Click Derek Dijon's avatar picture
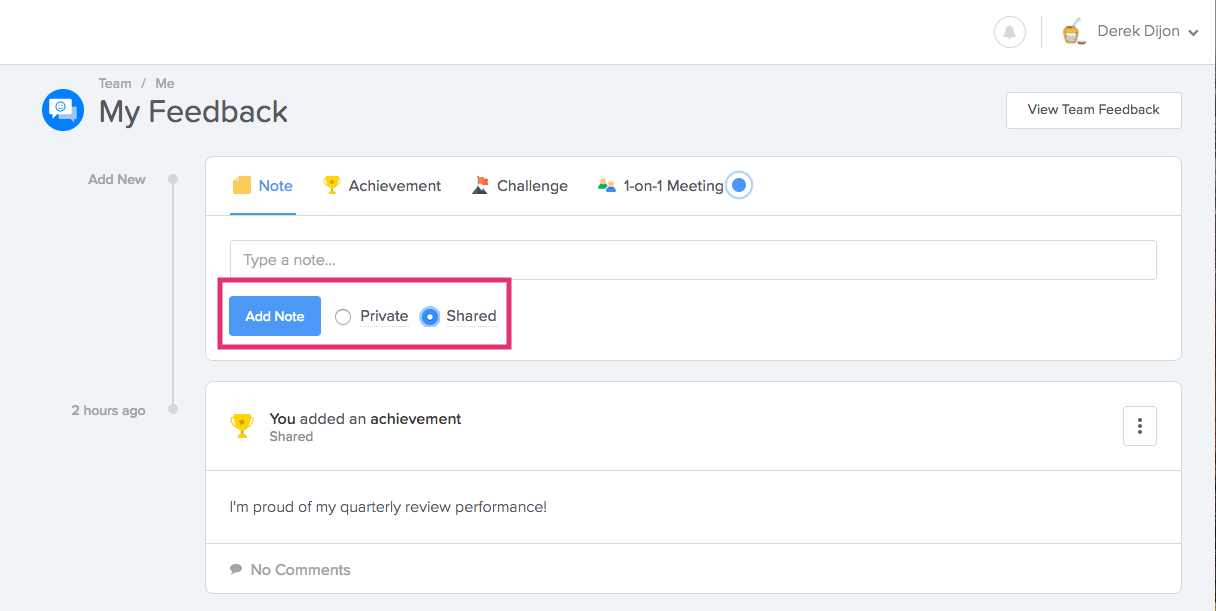The height and width of the screenshot is (611, 1216). point(1073,32)
